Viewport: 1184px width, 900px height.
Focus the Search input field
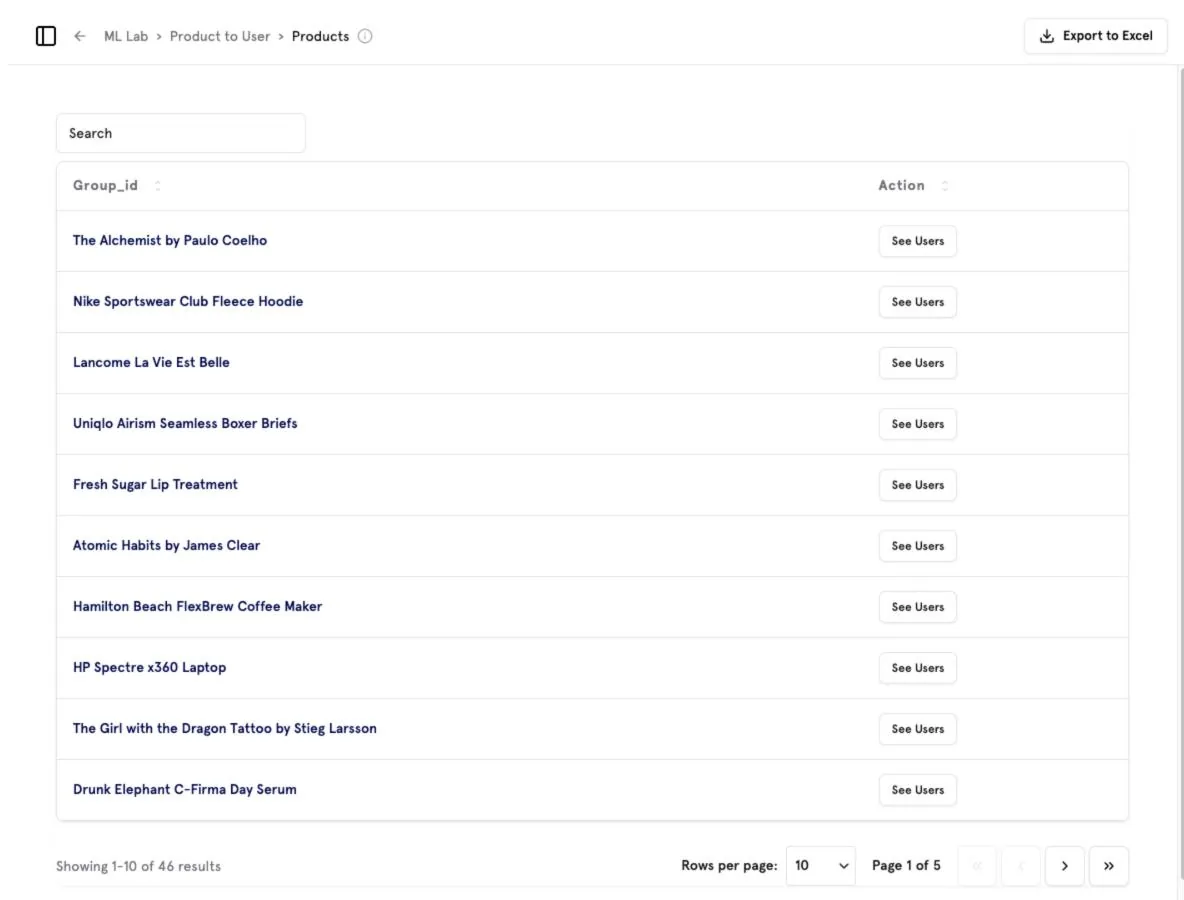click(x=181, y=134)
